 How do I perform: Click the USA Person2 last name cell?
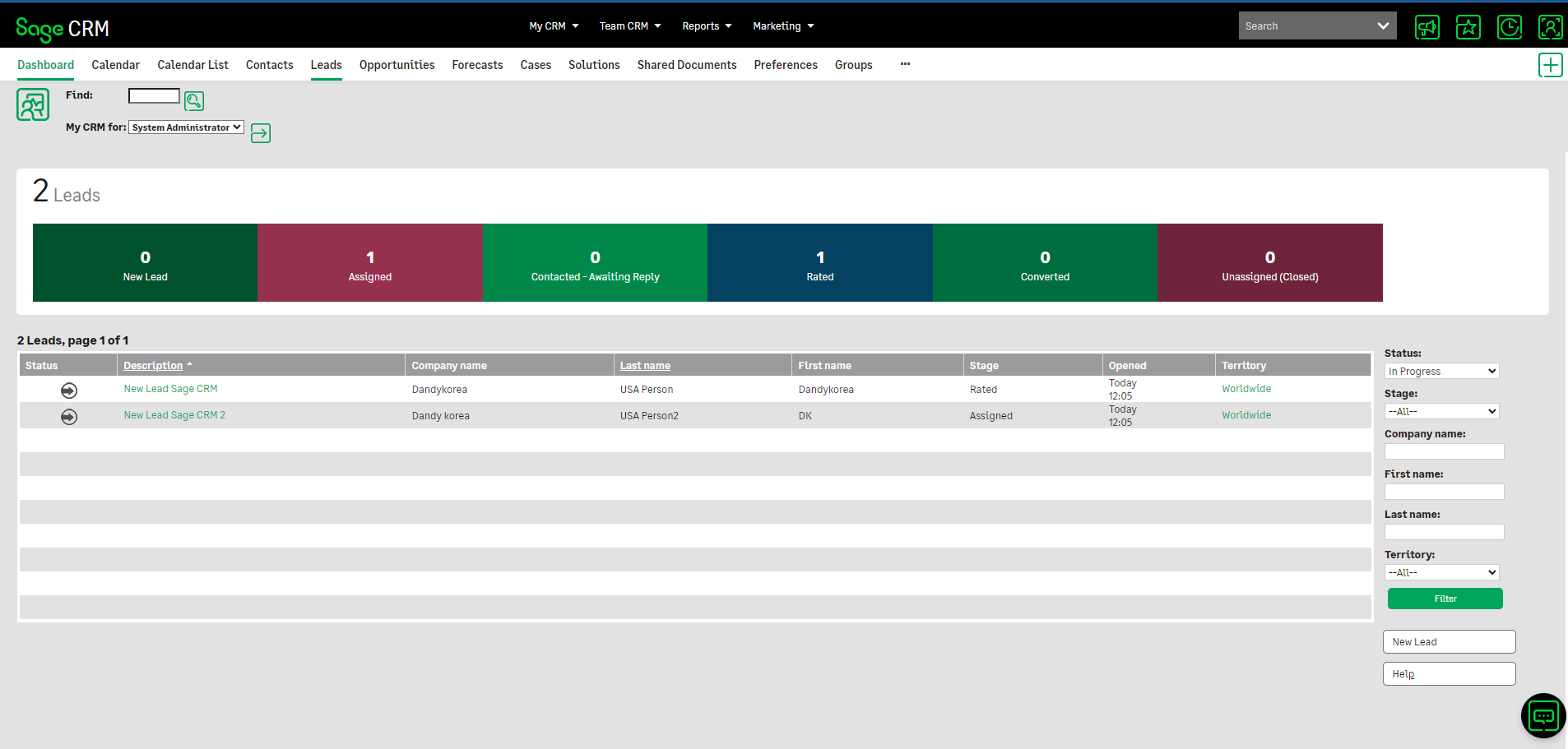(649, 416)
